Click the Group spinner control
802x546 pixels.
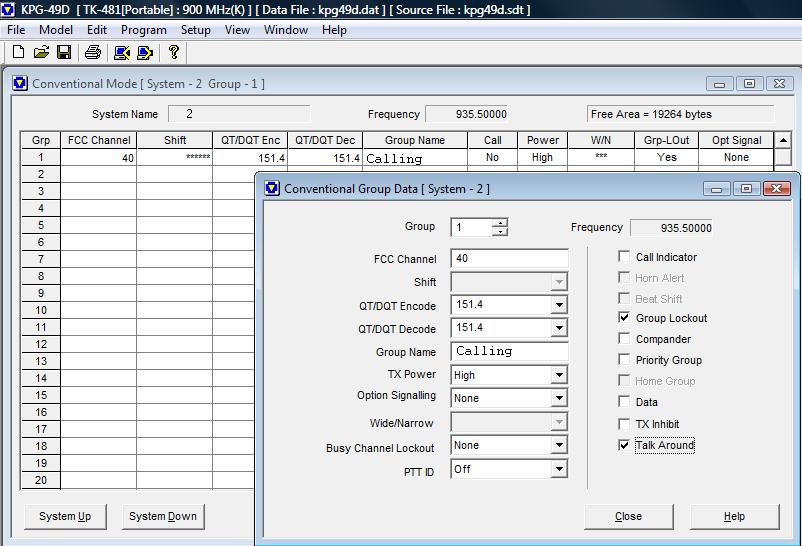point(500,227)
